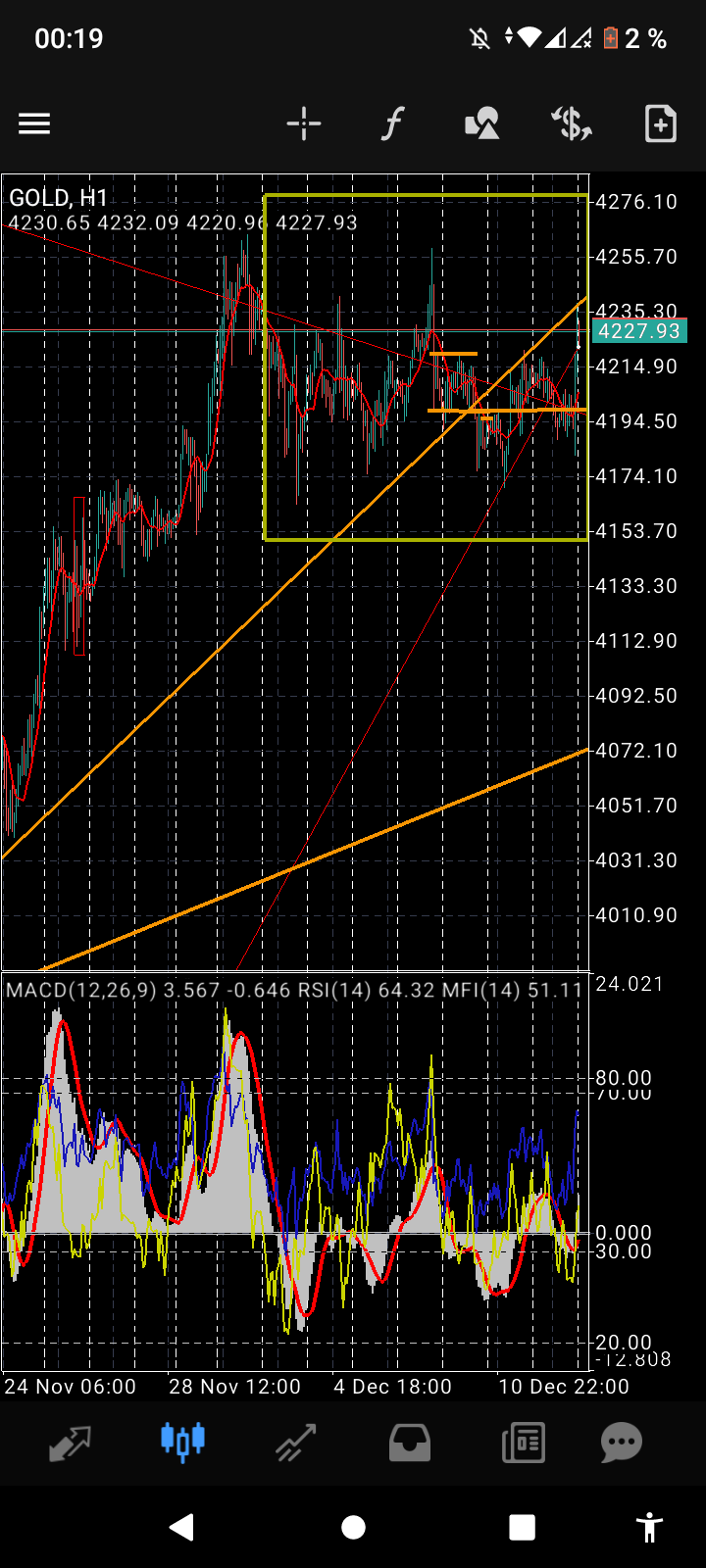Tap the muted notifications bell icon
This screenshot has width=706, height=1568.
[479, 39]
